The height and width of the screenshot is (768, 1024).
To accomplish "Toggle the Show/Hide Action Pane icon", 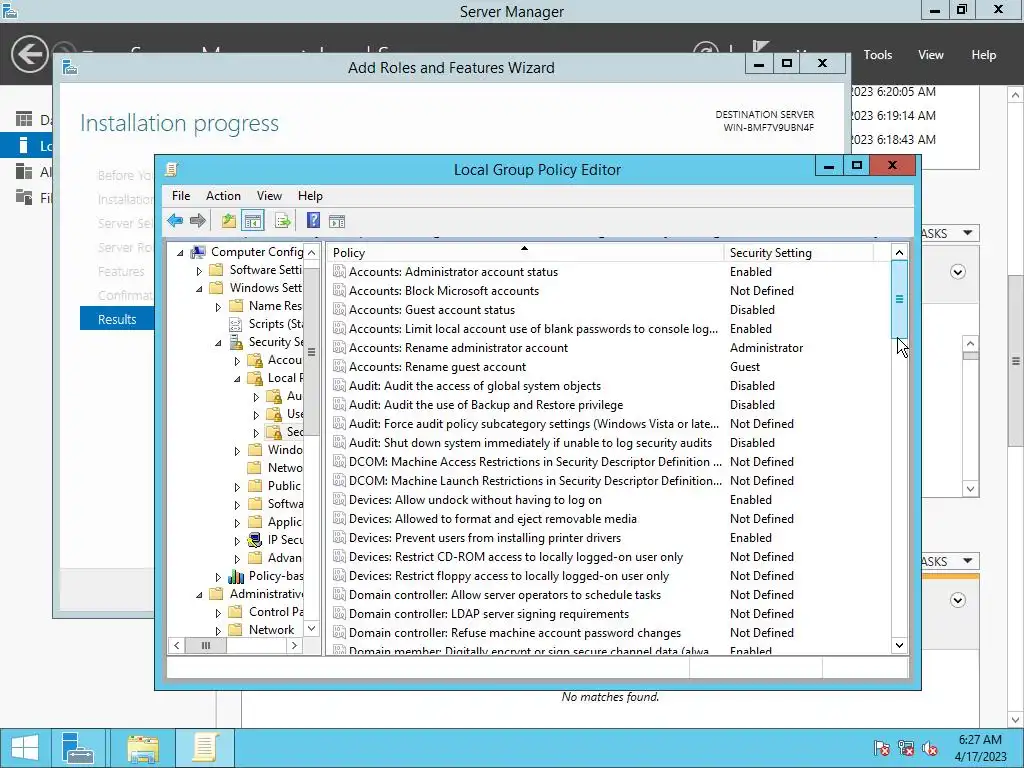I will (337, 221).
